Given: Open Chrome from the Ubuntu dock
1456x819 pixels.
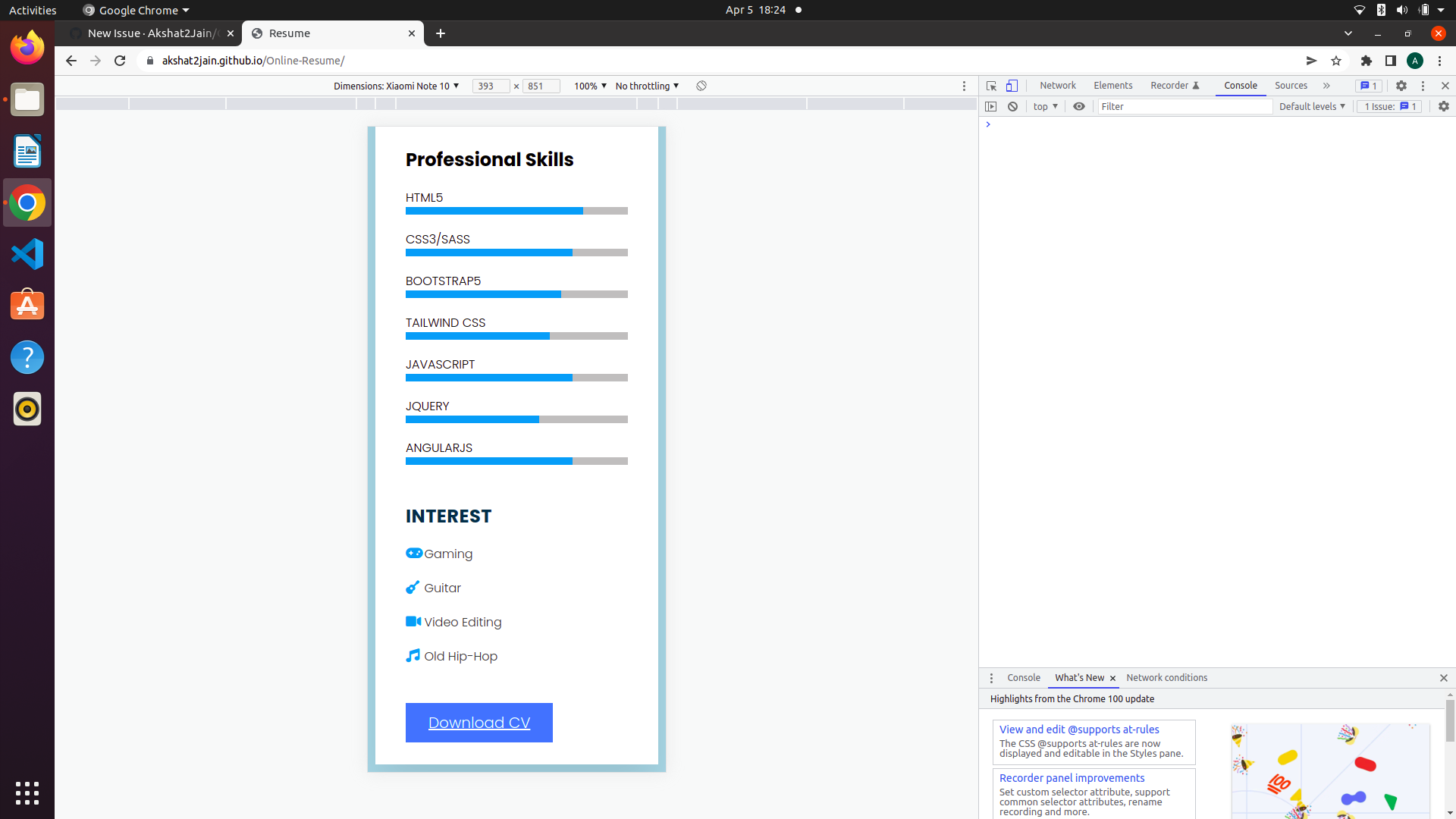Looking at the screenshot, I should [x=27, y=202].
